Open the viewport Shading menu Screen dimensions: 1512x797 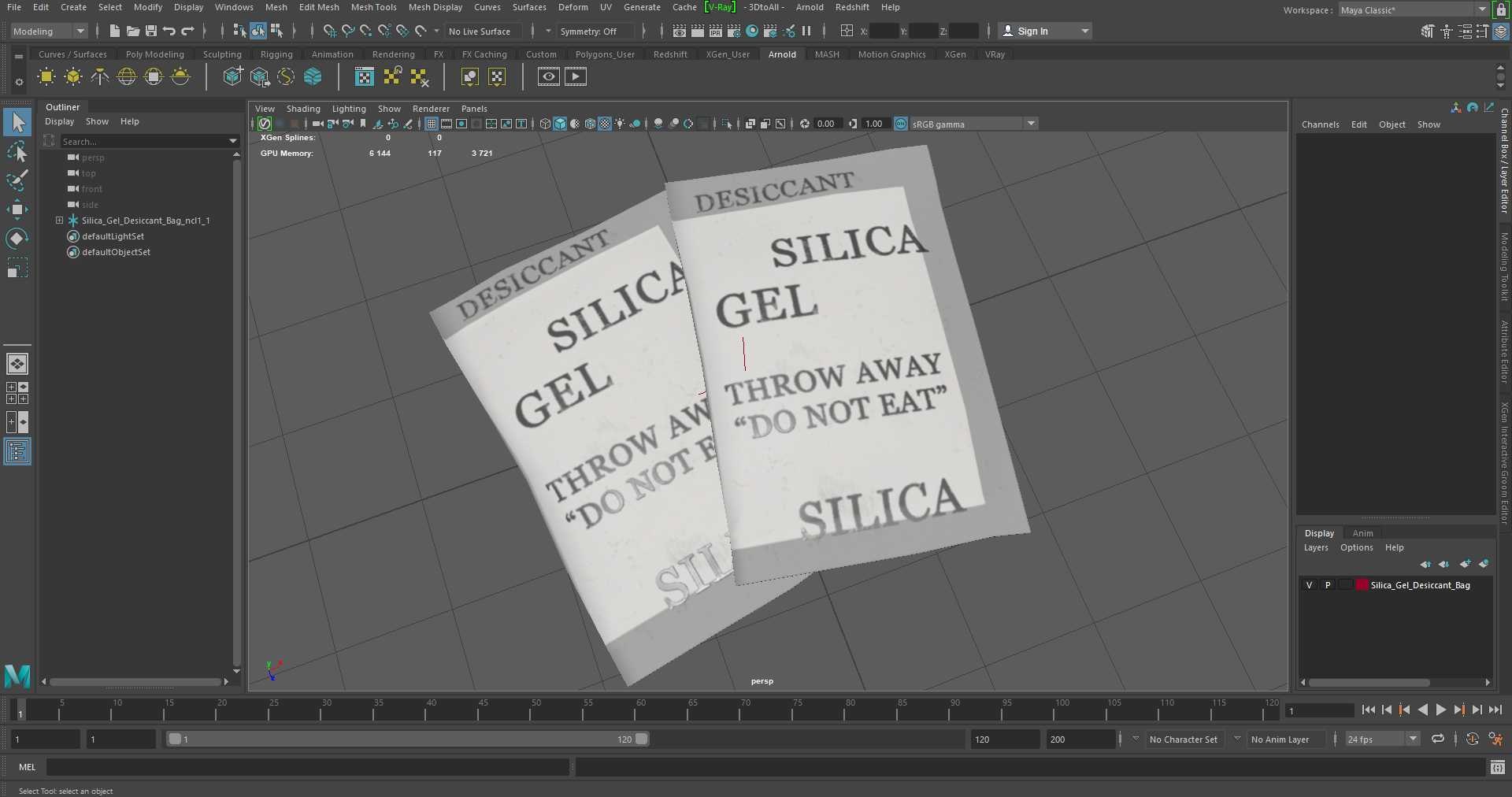tap(303, 109)
